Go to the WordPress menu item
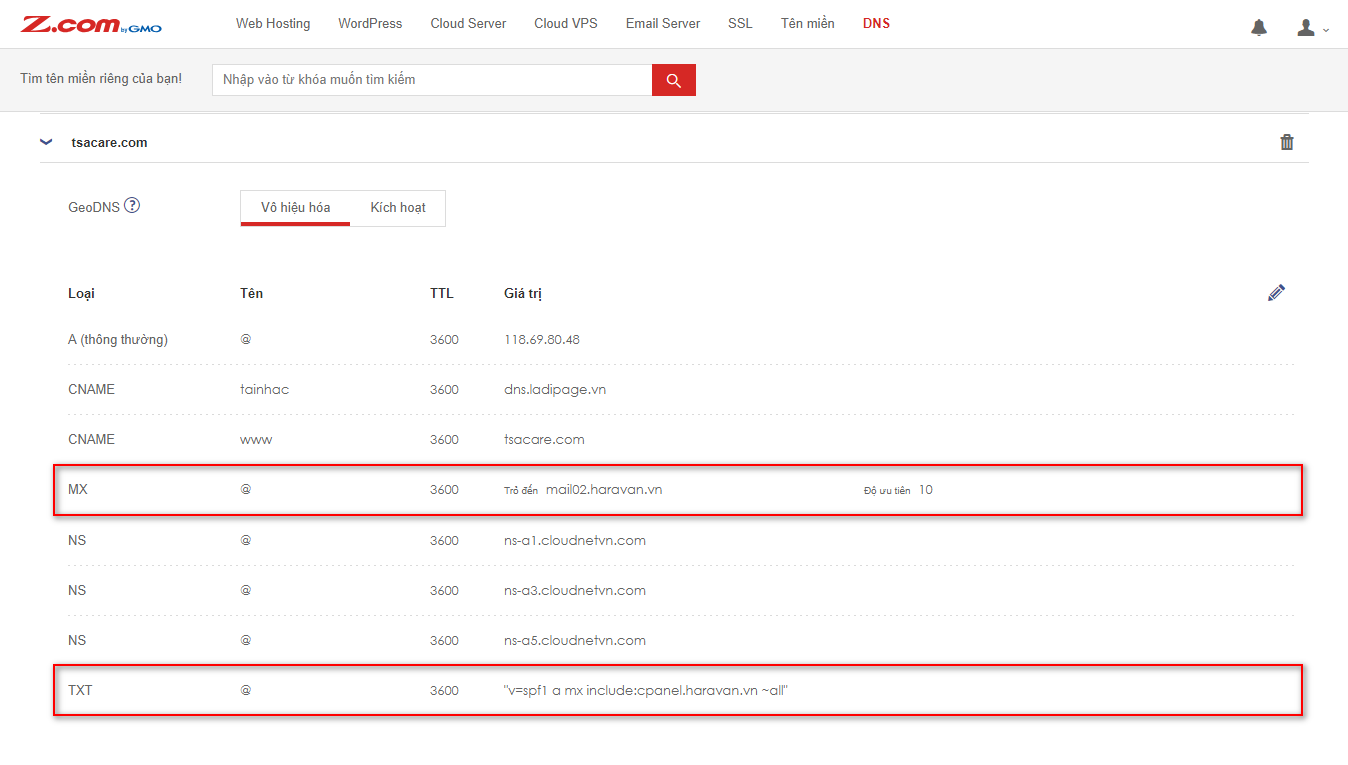The height and width of the screenshot is (765, 1348). point(370,23)
